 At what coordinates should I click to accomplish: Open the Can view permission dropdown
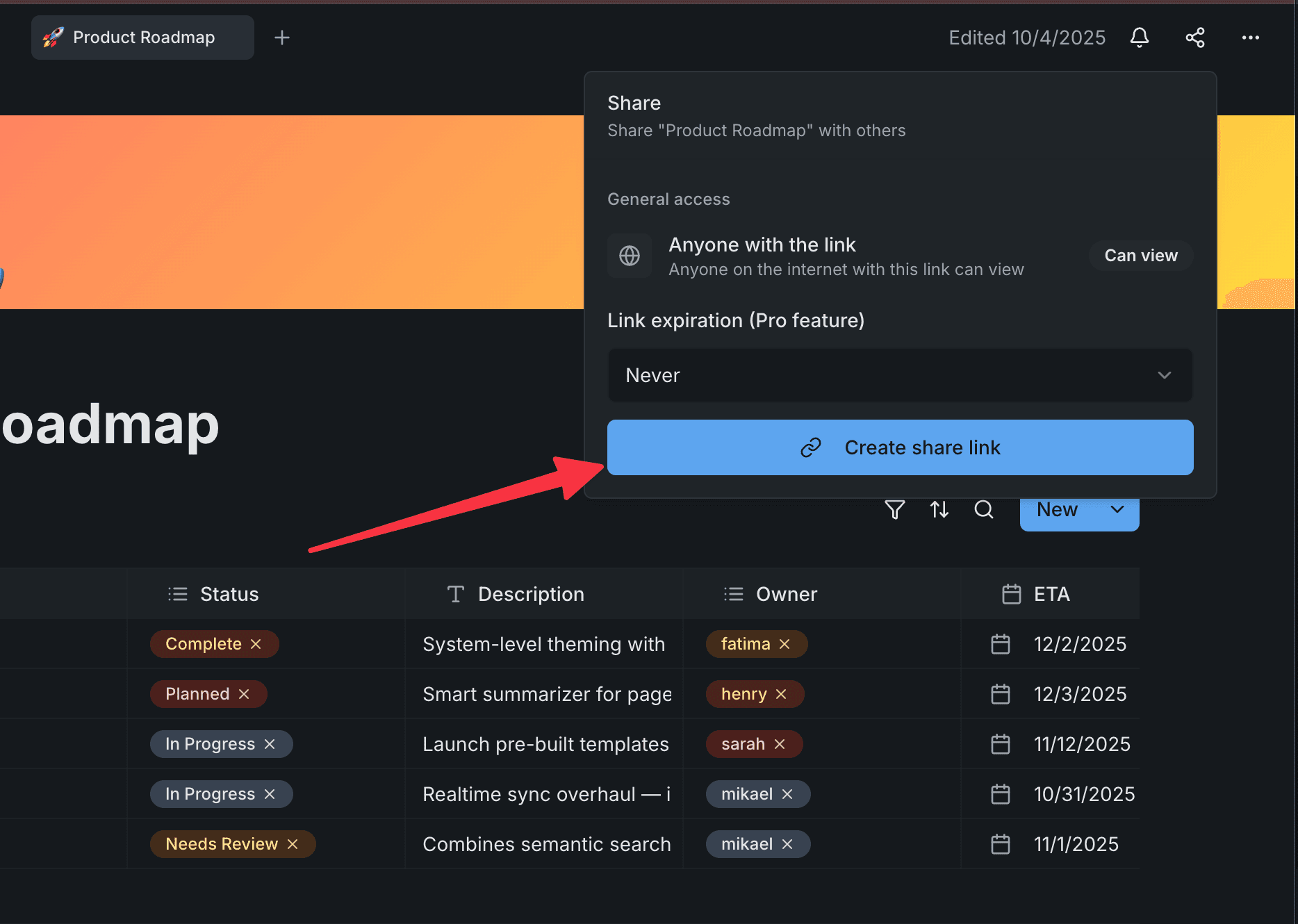pos(1140,255)
